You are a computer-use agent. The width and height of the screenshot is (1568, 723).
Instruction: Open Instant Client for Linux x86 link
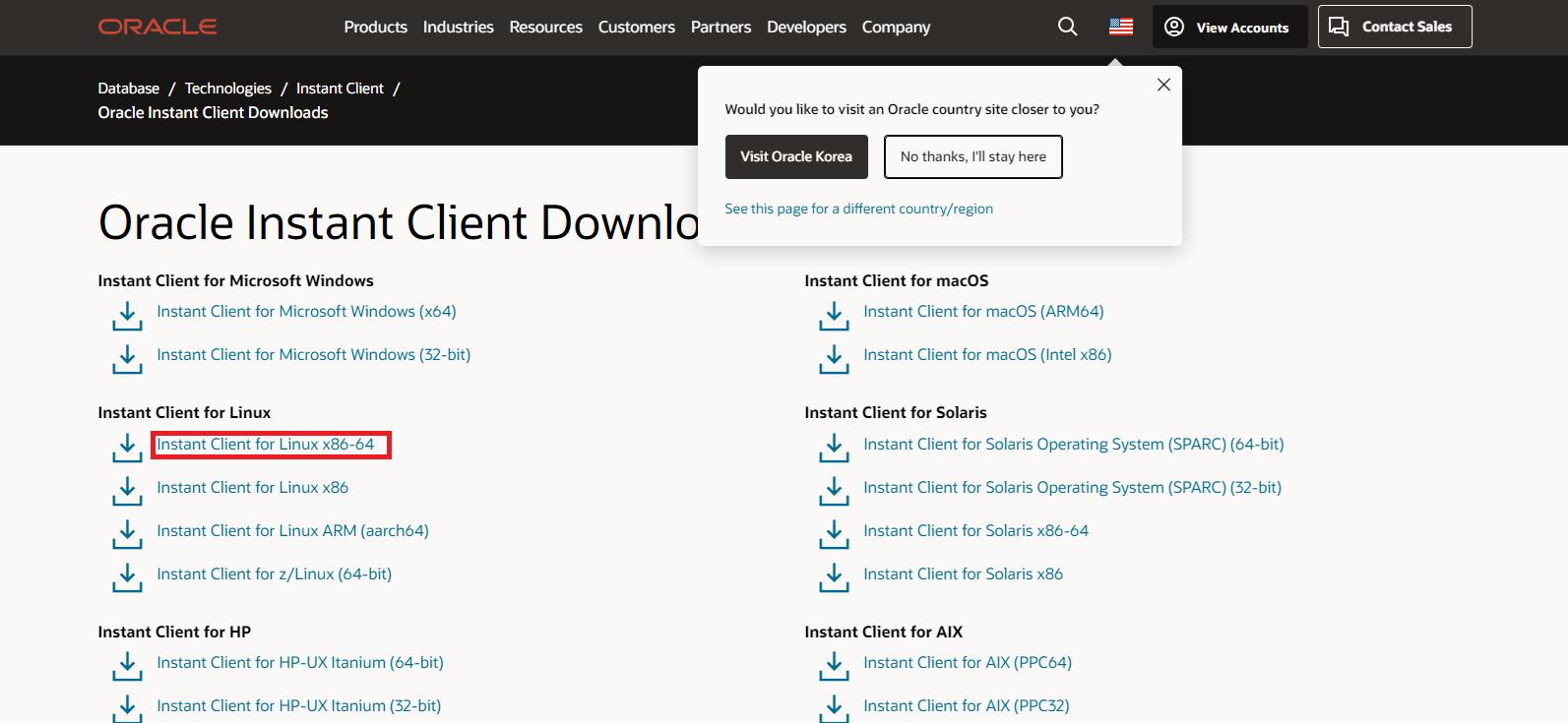coord(252,487)
